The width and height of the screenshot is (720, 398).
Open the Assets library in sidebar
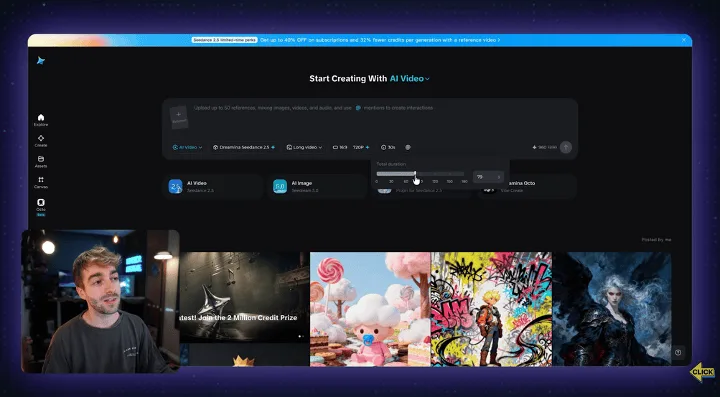pos(41,162)
